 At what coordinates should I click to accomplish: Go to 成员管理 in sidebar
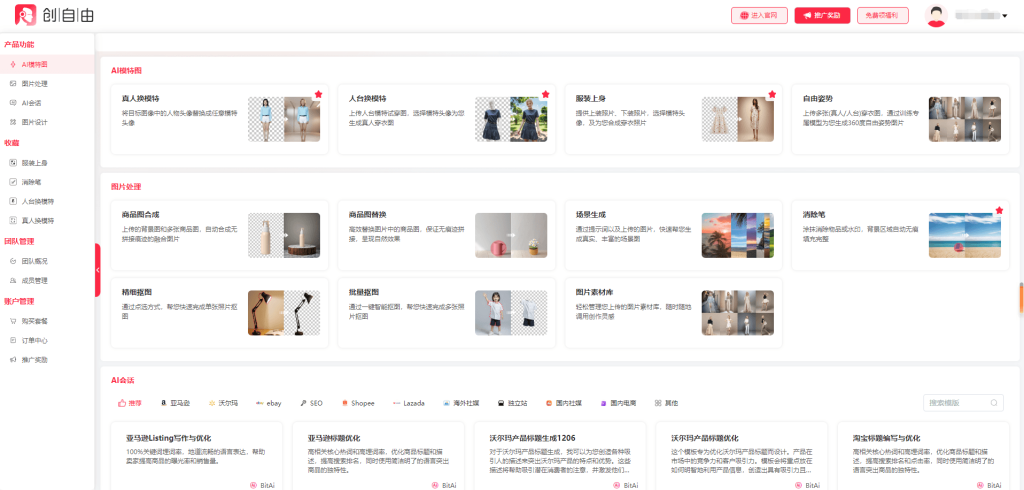[x=35, y=280]
